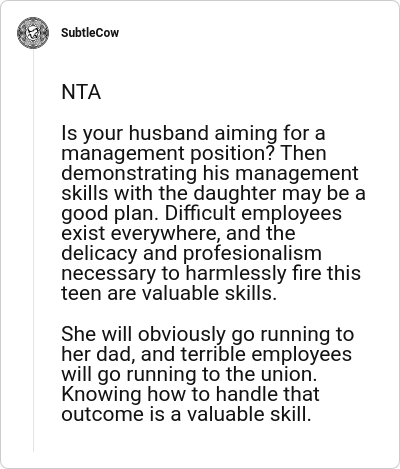The image size is (400, 469).
Task: Click the final line 'outcome is a valuable skill.'
Action: 186,414
